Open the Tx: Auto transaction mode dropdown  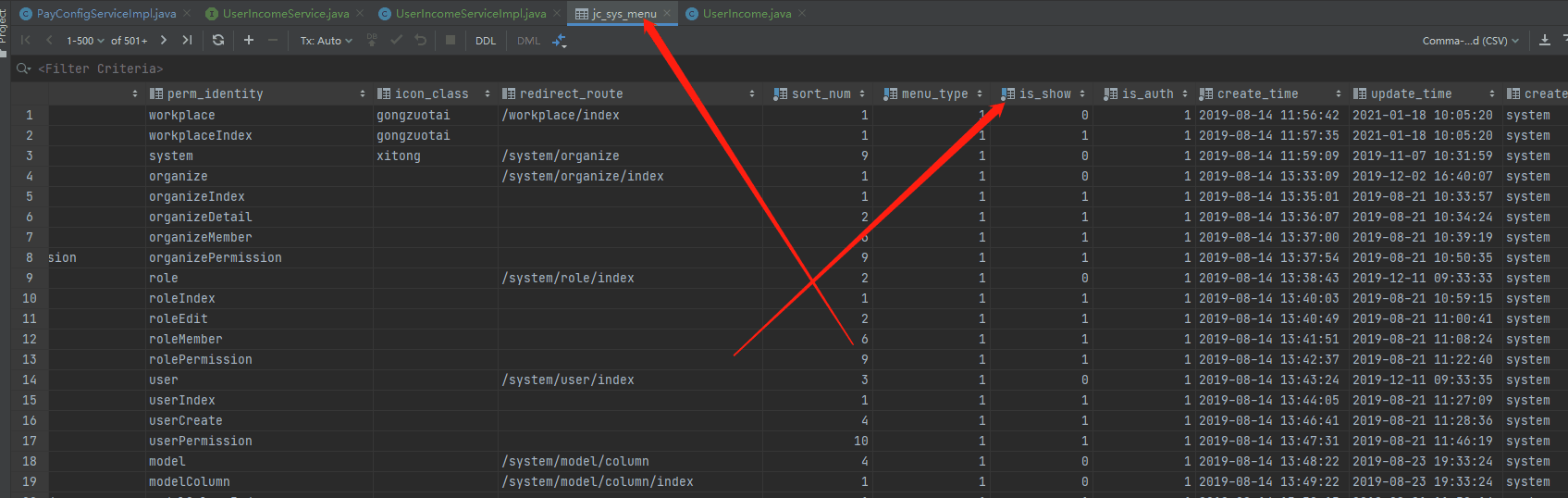(x=326, y=41)
